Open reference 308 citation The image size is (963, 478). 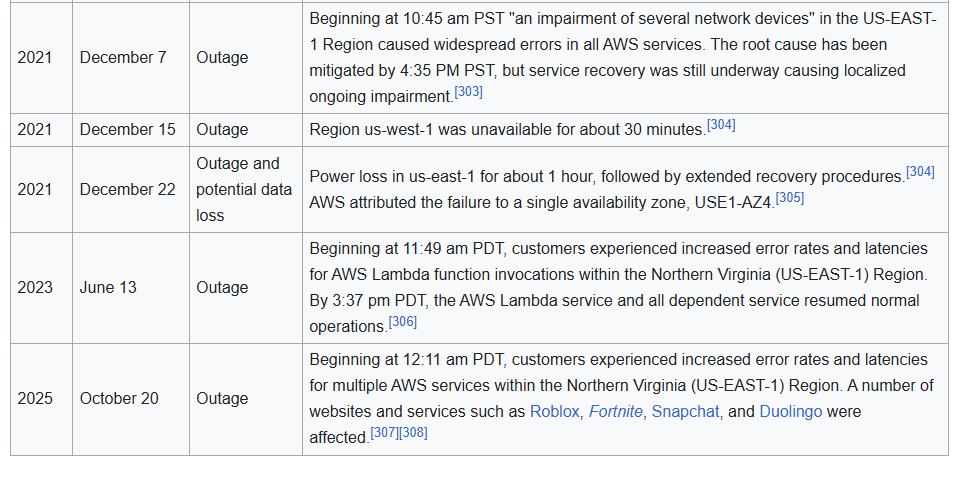(x=413, y=433)
